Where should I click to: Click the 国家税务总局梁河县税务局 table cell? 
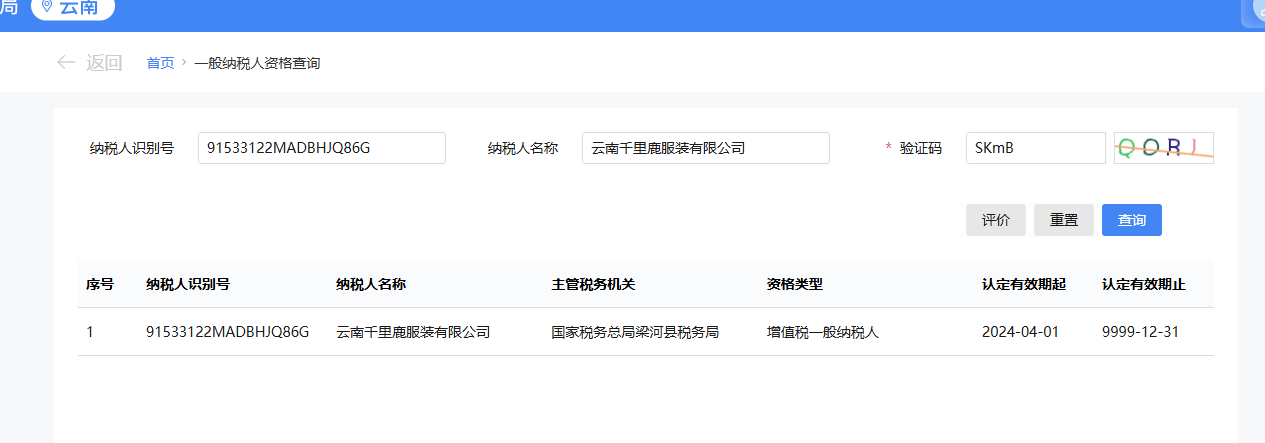(x=635, y=332)
